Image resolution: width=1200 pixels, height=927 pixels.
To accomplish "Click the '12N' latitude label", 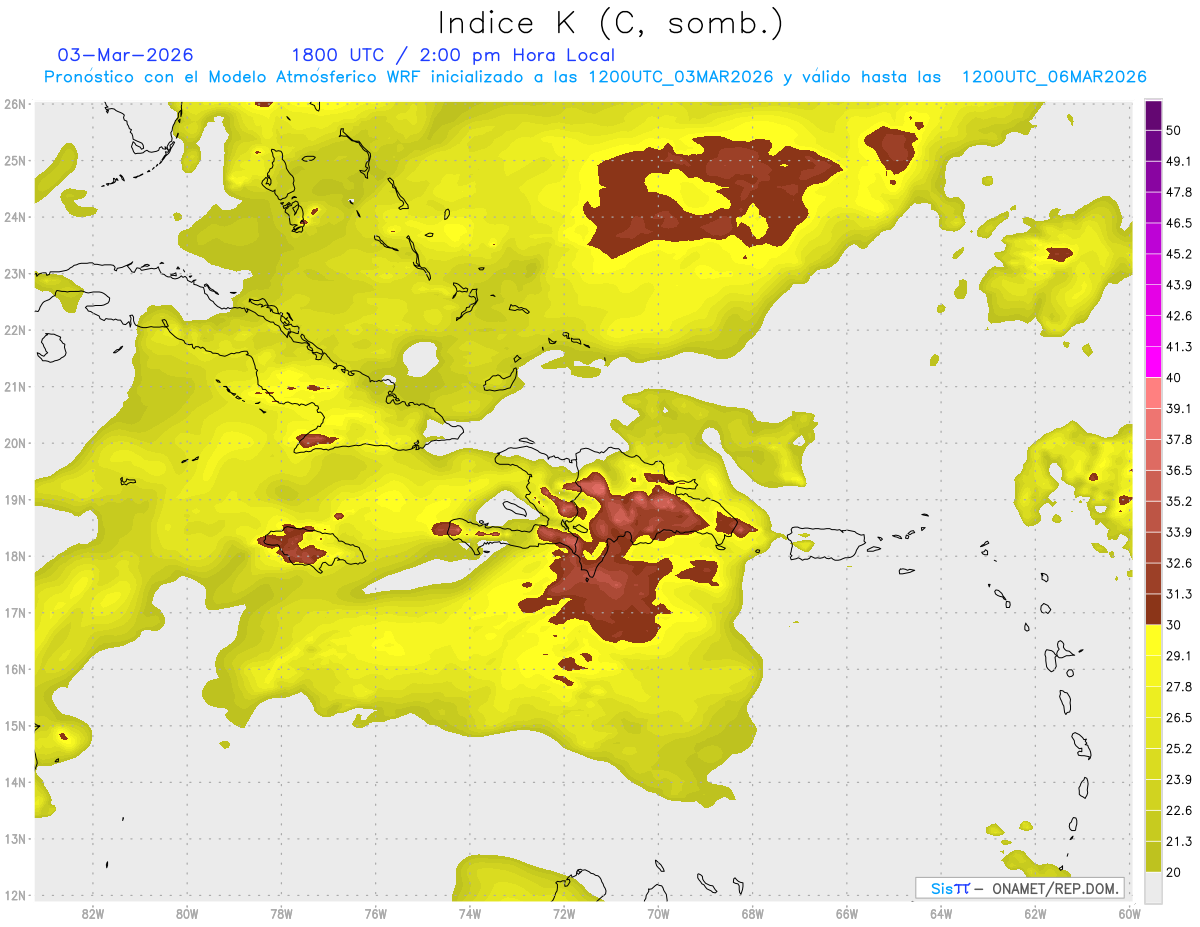I will 15,895.
